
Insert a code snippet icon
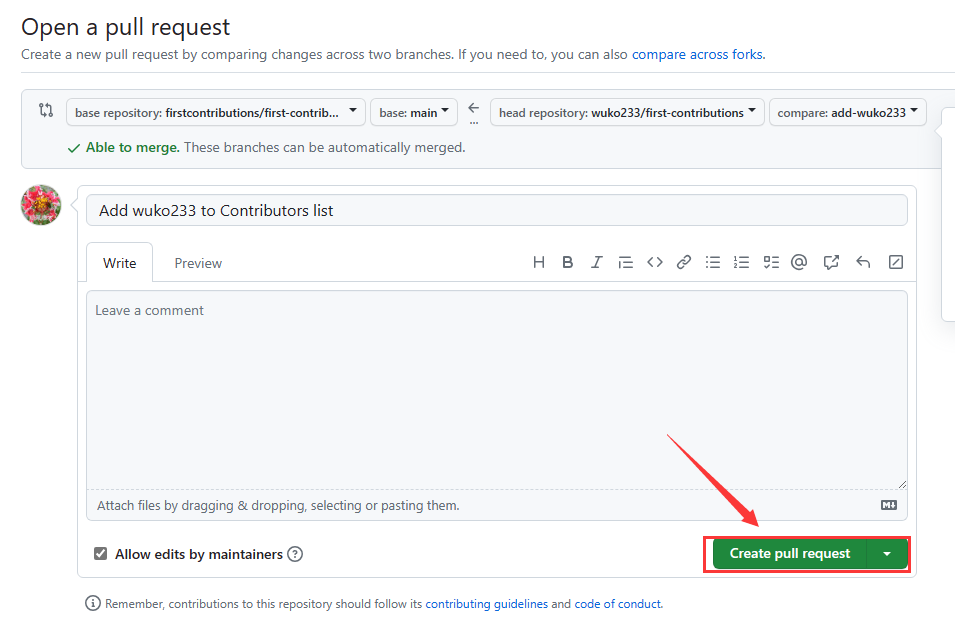655,263
